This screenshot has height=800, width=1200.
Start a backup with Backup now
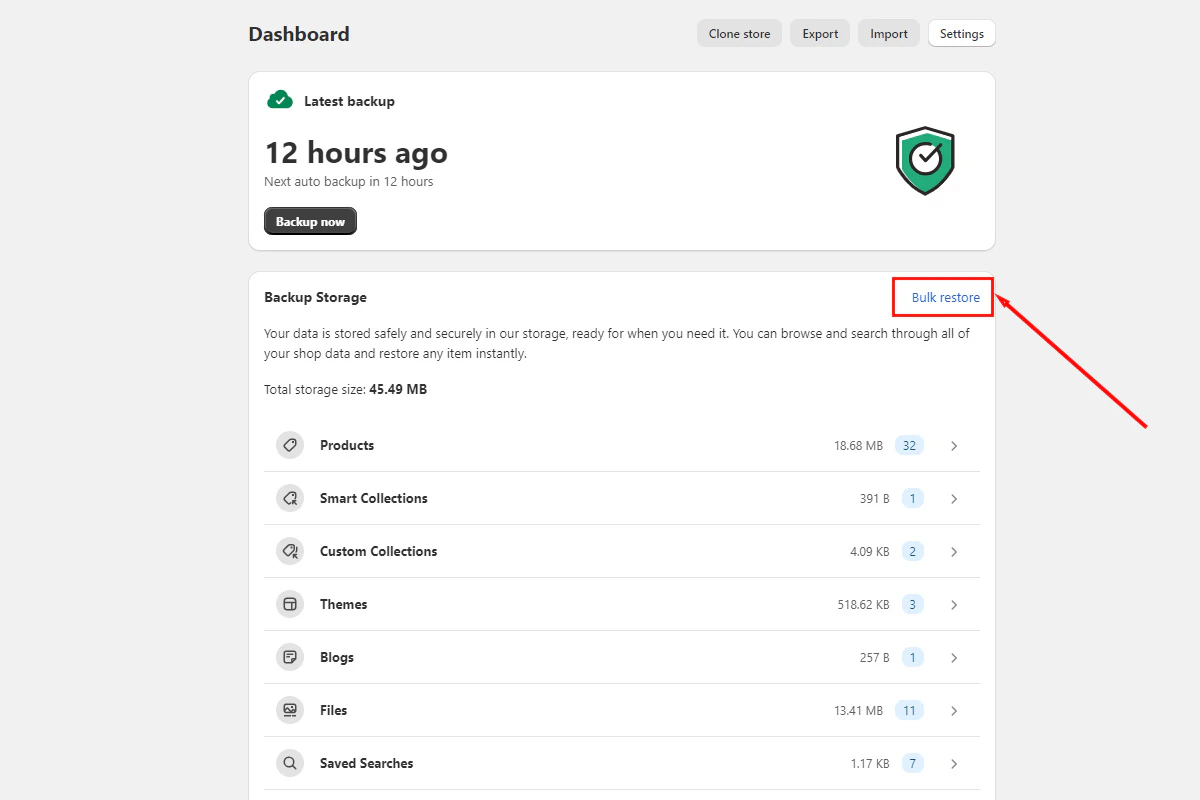pos(310,220)
